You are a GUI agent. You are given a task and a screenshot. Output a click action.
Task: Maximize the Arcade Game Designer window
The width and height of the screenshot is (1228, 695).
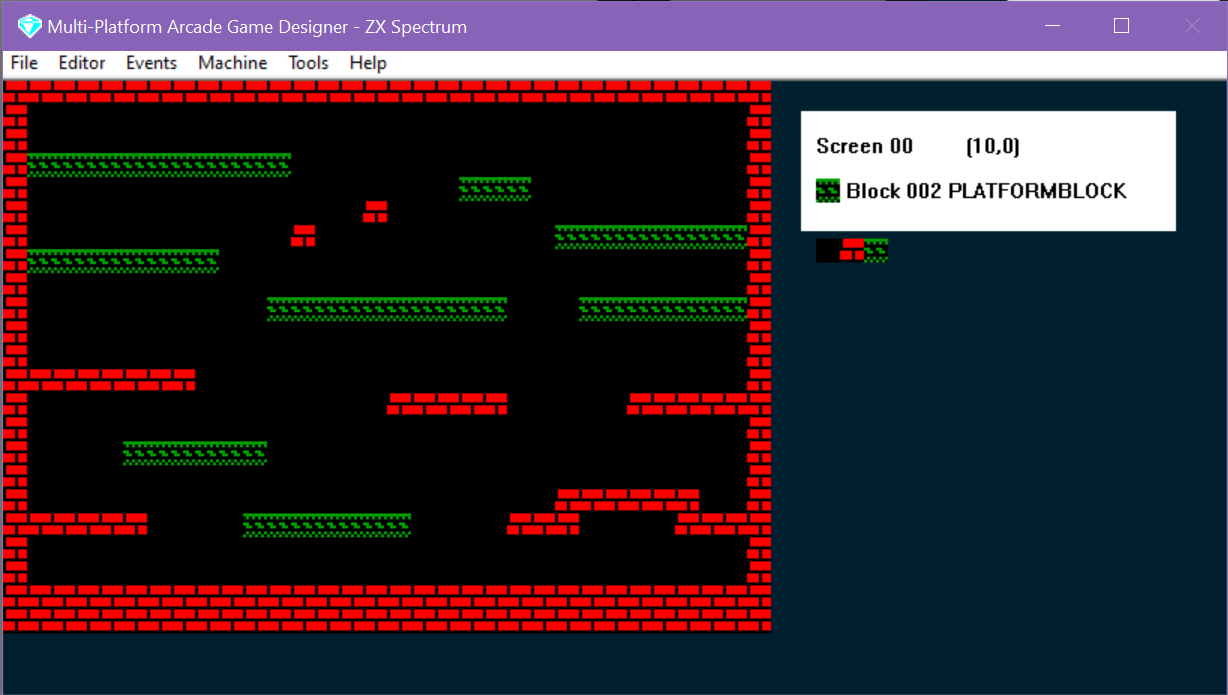1121,26
